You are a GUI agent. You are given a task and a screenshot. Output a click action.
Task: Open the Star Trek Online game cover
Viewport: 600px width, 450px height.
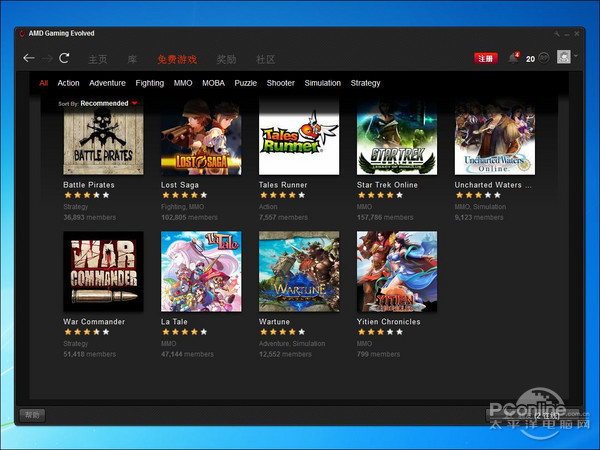(397, 140)
